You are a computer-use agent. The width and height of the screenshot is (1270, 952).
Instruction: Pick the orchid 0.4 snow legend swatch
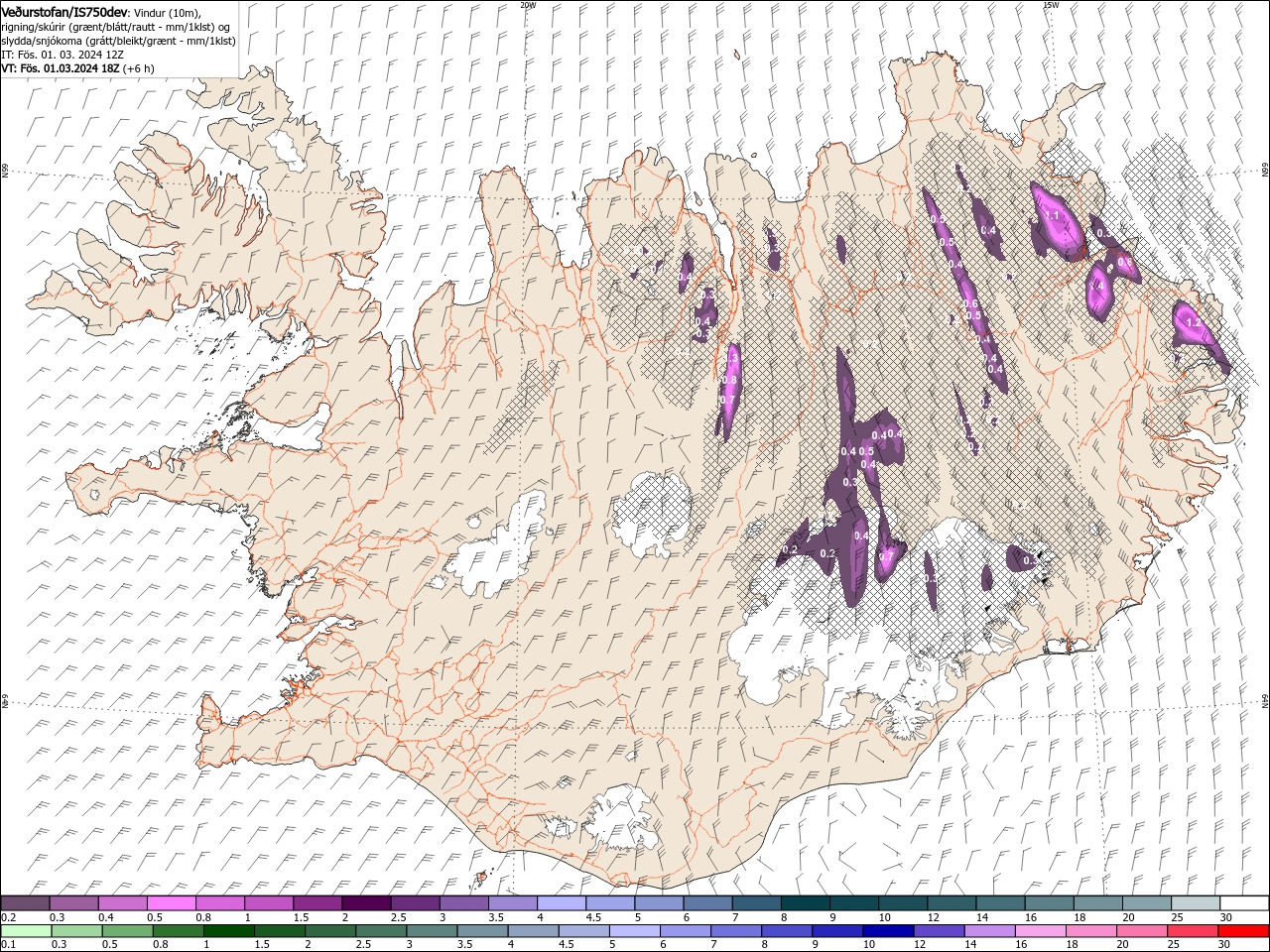[122, 903]
